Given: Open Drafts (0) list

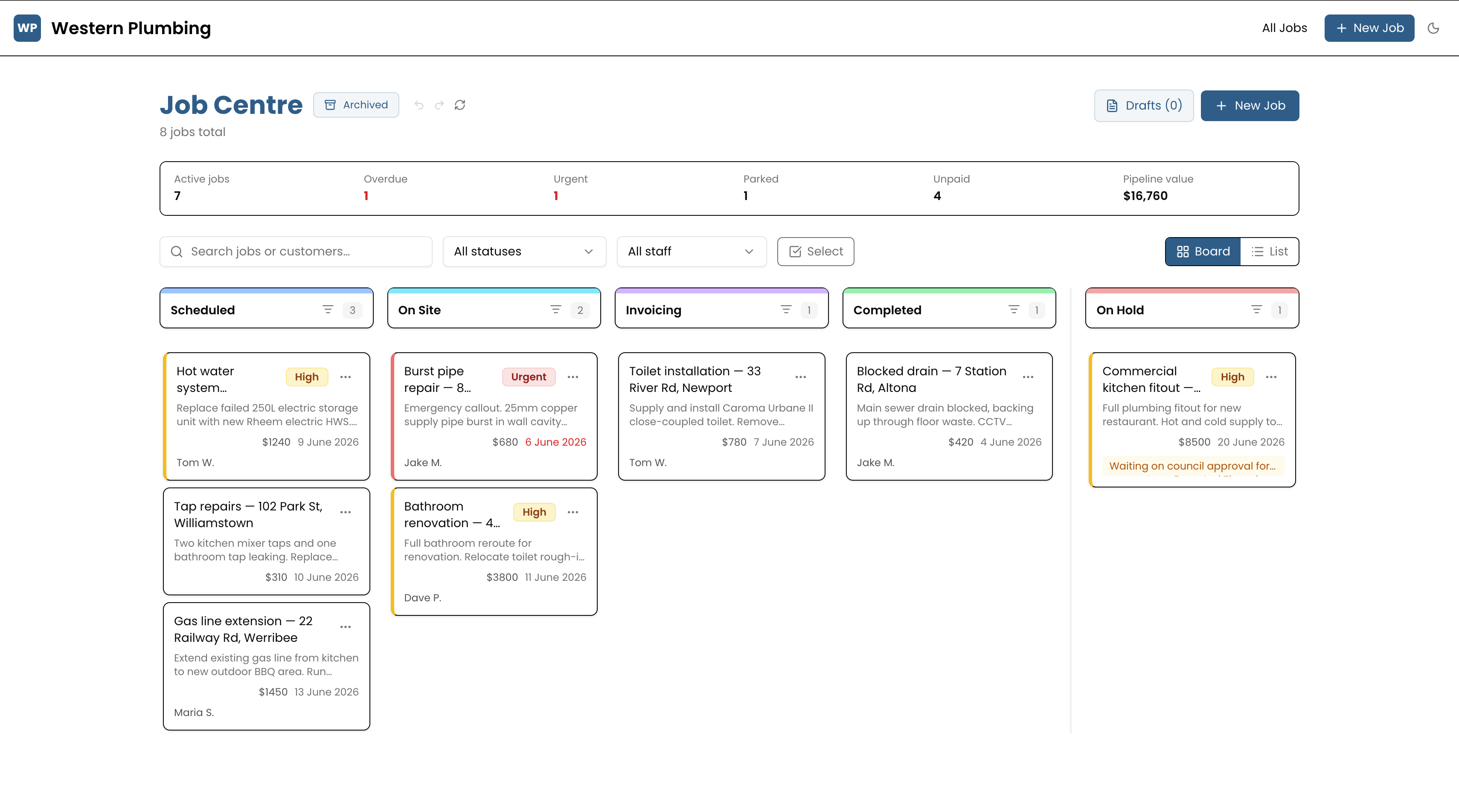Looking at the screenshot, I should point(1144,105).
